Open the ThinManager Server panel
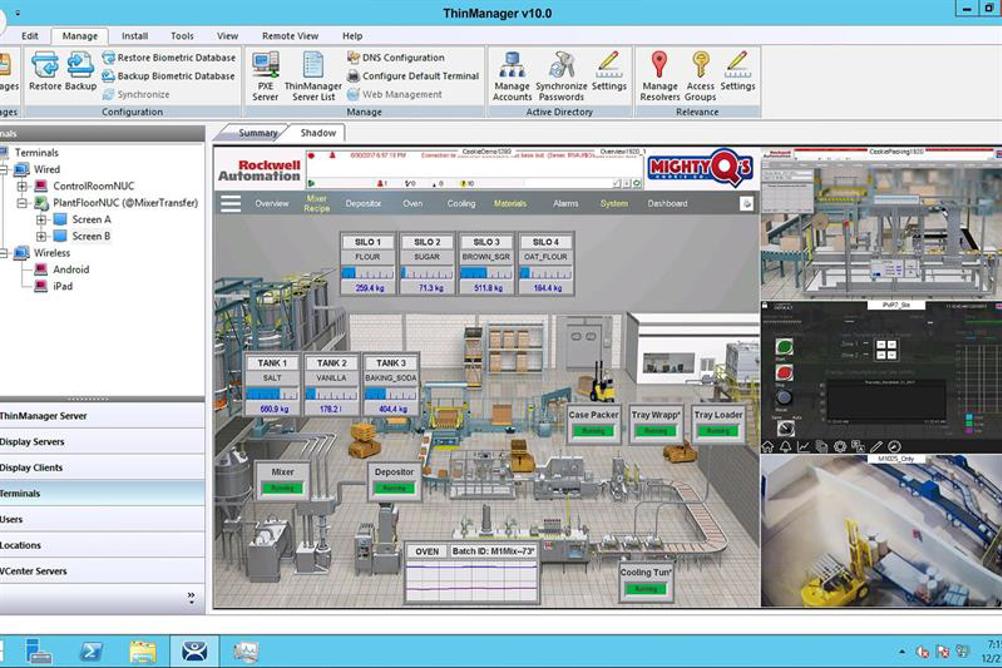The height and width of the screenshot is (668, 1002). tap(102, 416)
